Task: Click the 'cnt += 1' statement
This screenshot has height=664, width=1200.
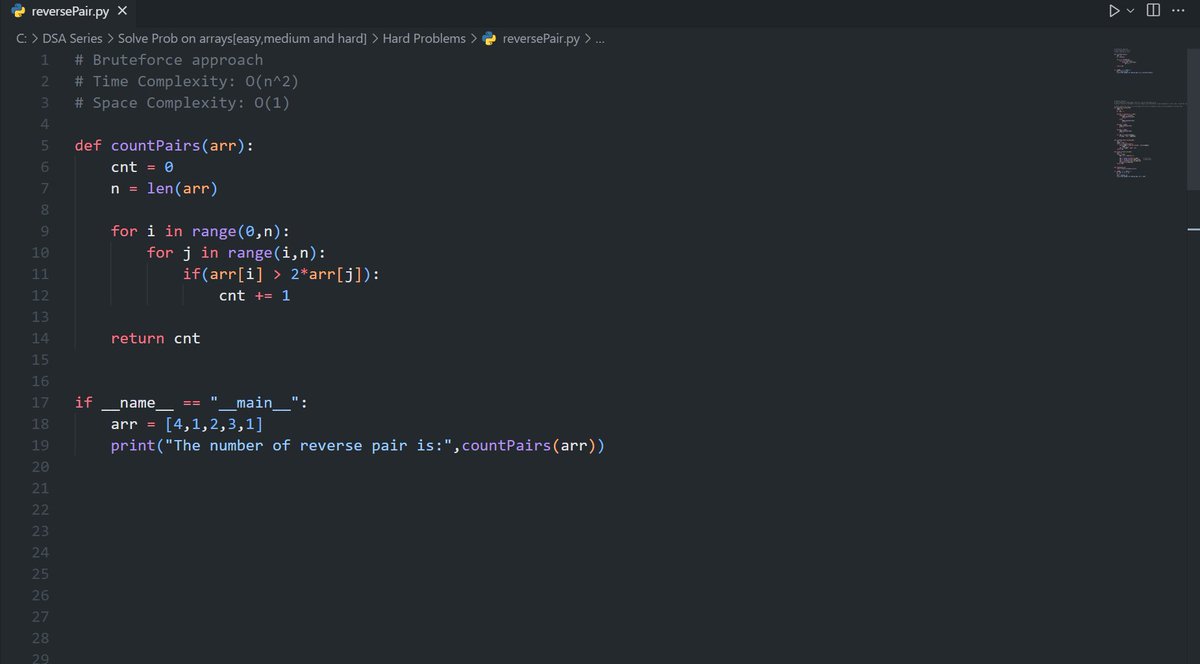Action: [254, 296]
